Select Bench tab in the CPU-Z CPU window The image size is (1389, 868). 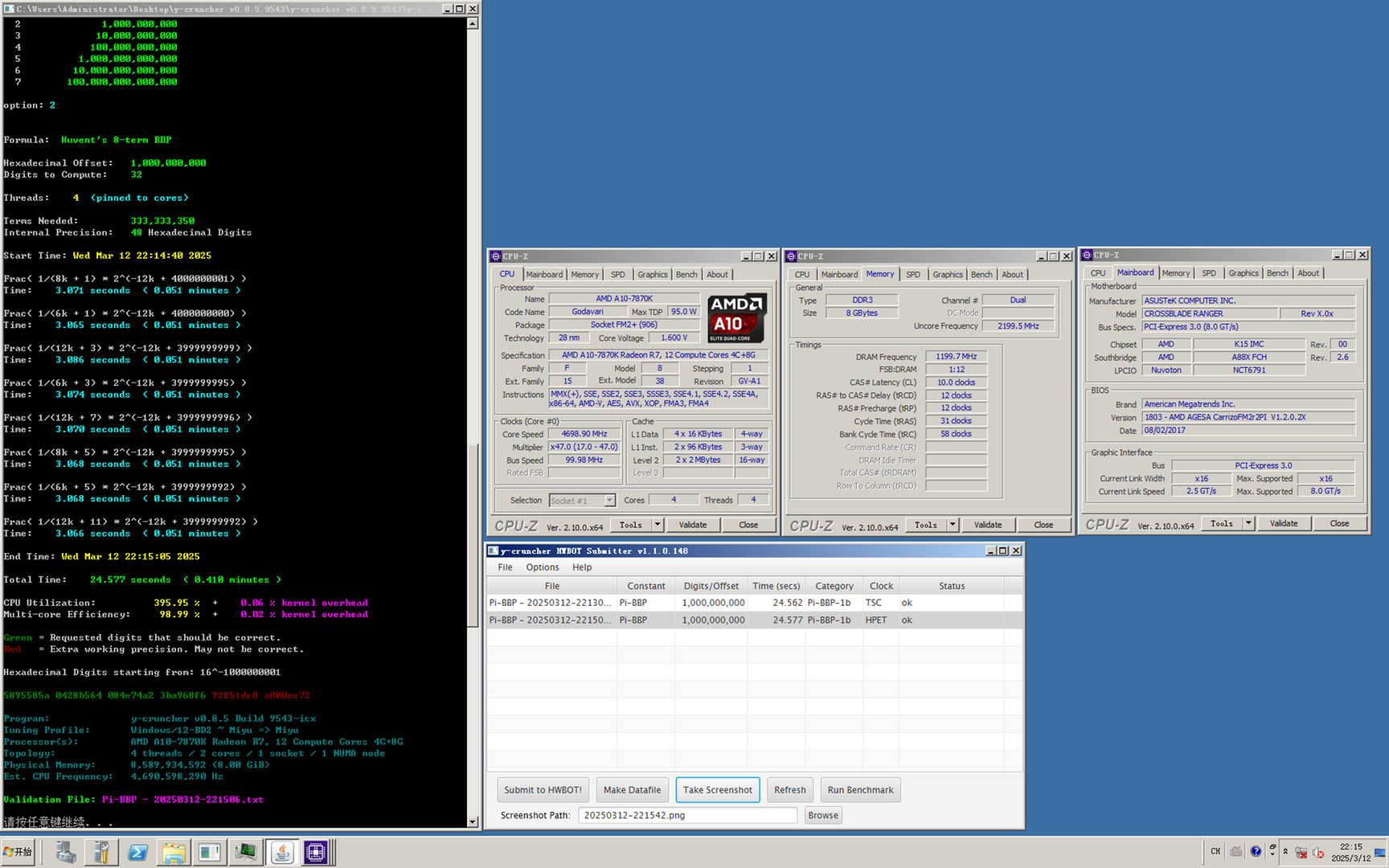[x=686, y=275]
